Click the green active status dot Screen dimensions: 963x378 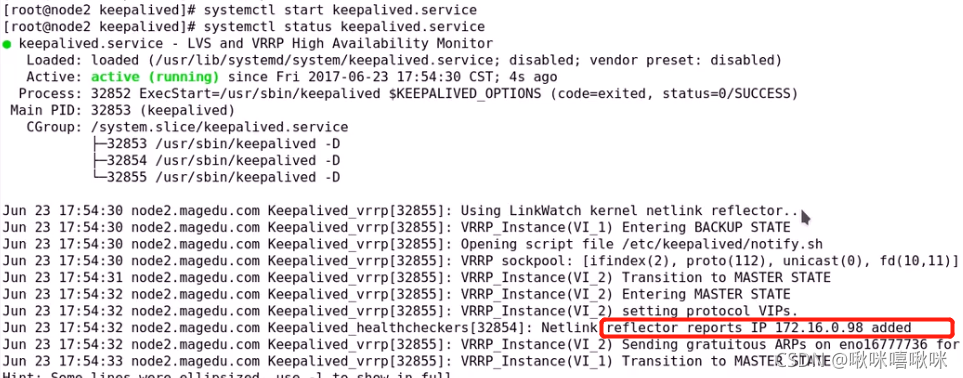[x=7, y=44]
